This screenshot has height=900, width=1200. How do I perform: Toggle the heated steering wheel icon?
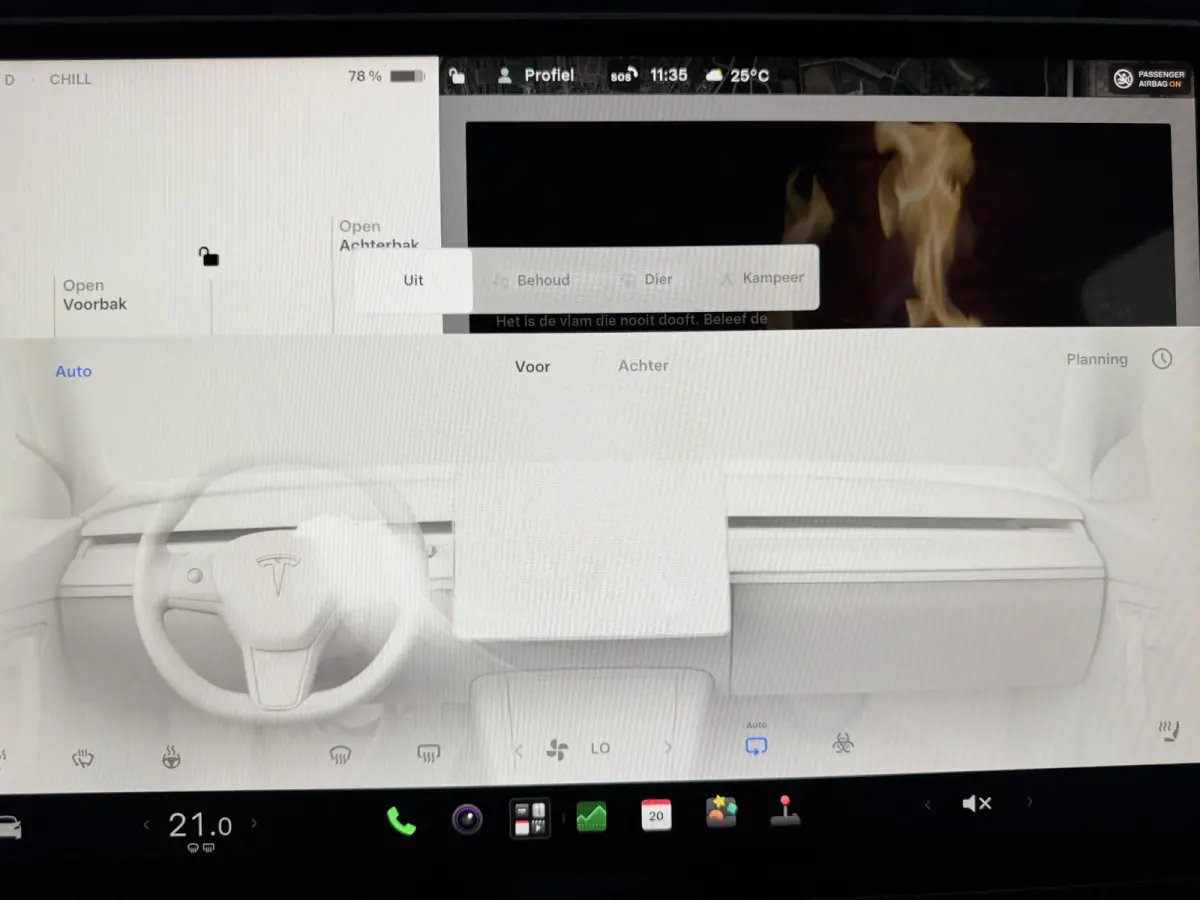(x=171, y=759)
